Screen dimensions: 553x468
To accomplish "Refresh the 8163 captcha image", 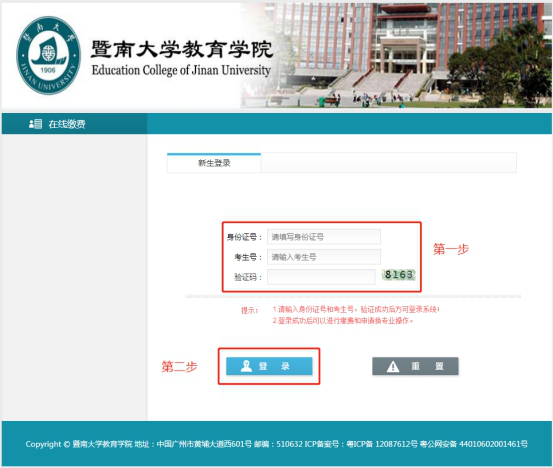I will [x=399, y=274].
